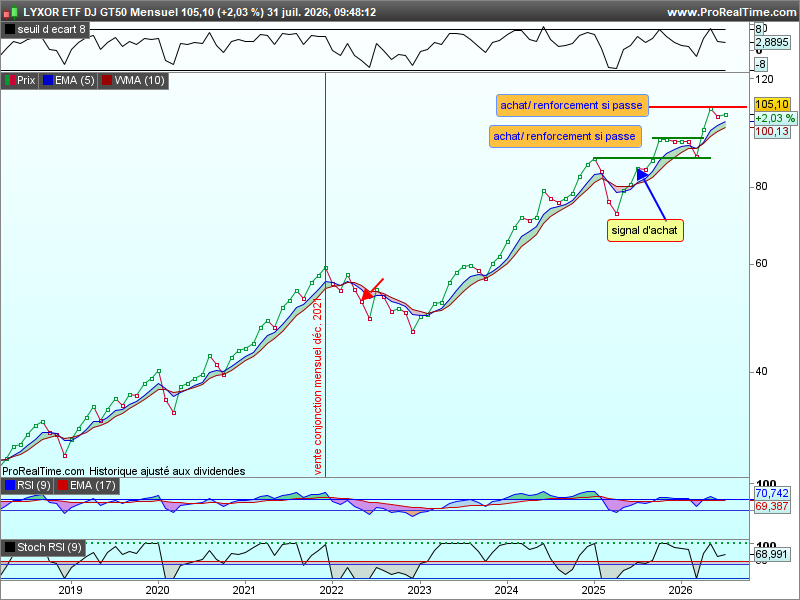Click the 2019 label on time axis

tap(70, 591)
